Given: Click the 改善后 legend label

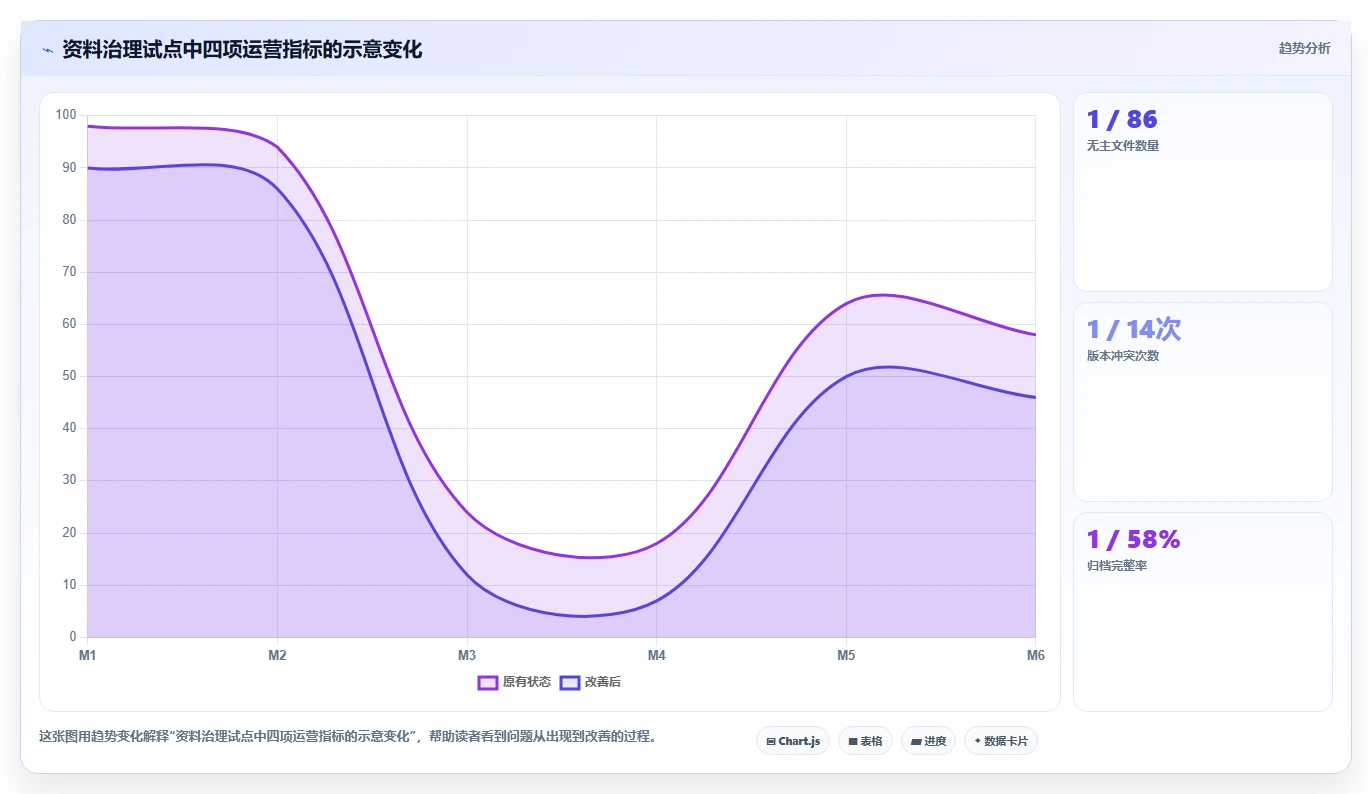Looking at the screenshot, I should [x=603, y=682].
